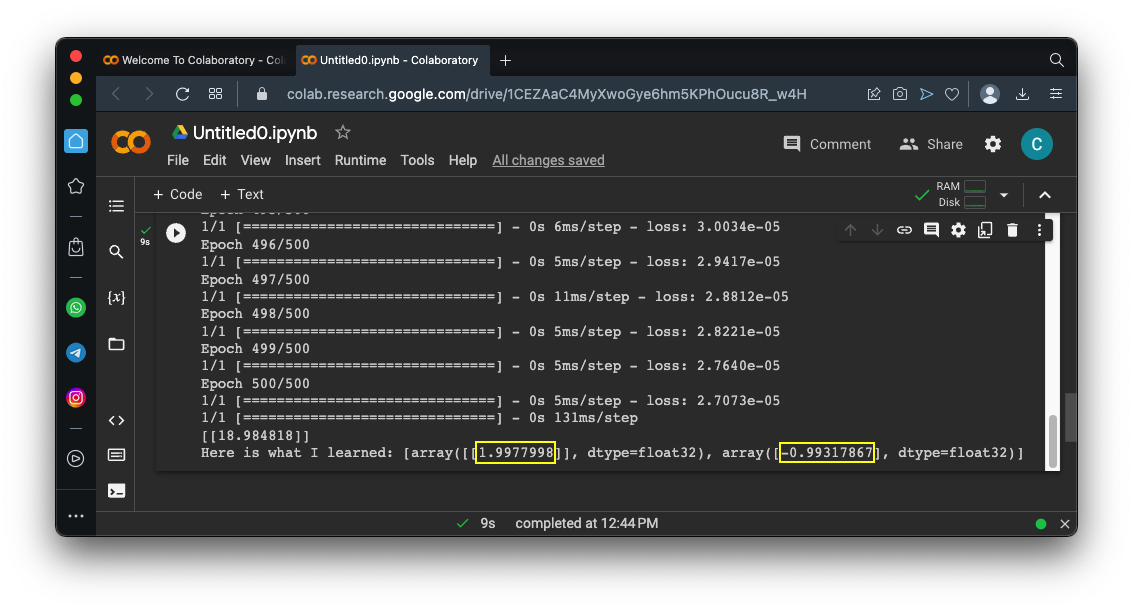Screen dimensions: 1133x610
Task: Open Colab settings gear icon
Action: (992, 144)
